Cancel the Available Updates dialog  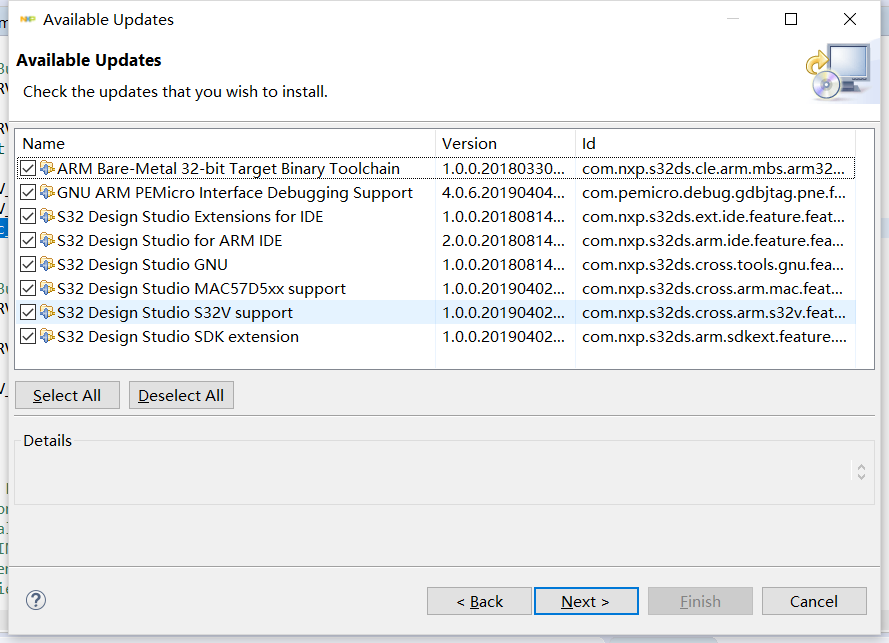tap(813, 601)
